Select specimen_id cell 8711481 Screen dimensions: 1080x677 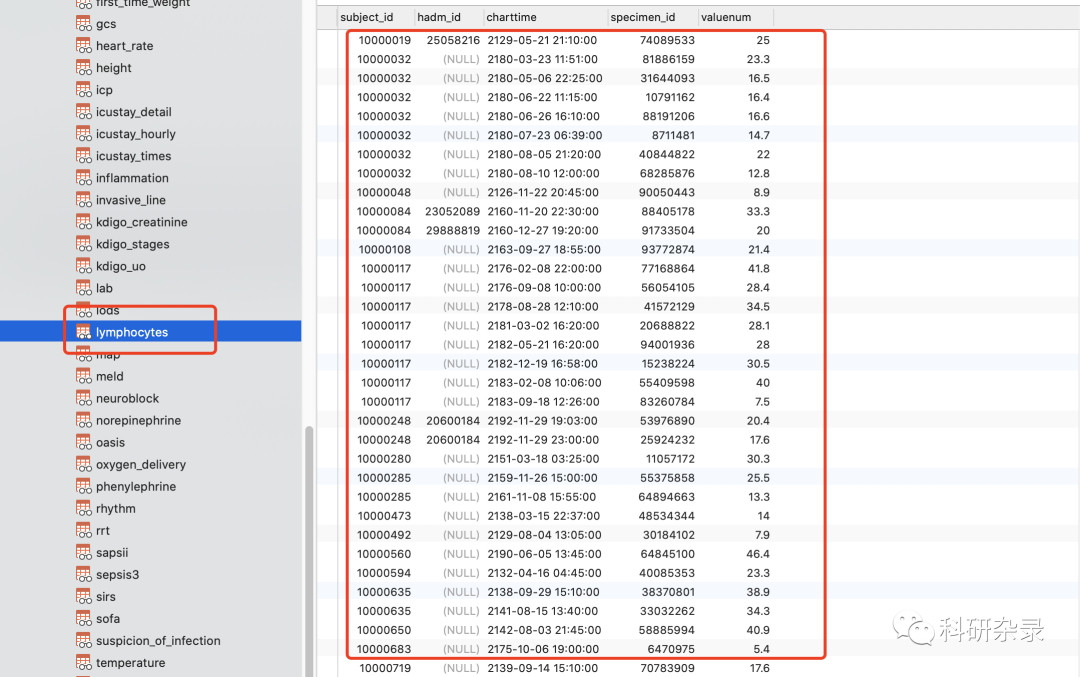[672, 136]
